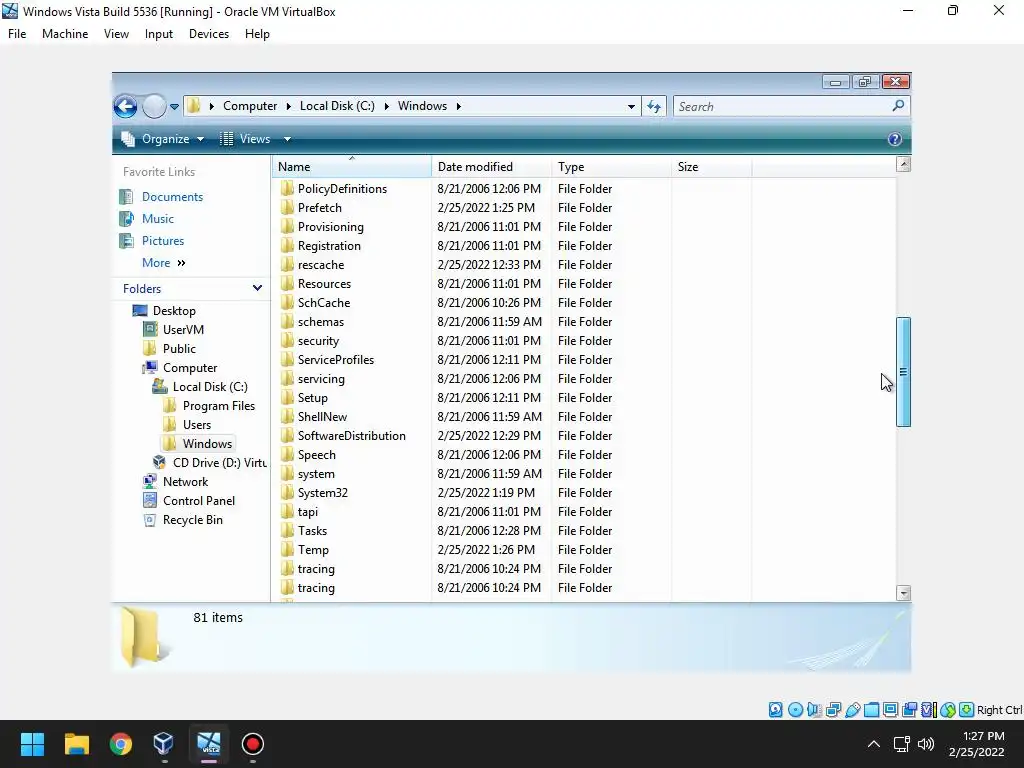The image size is (1024, 768).
Task: Sort by Size column header
Action: tap(711, 167)
